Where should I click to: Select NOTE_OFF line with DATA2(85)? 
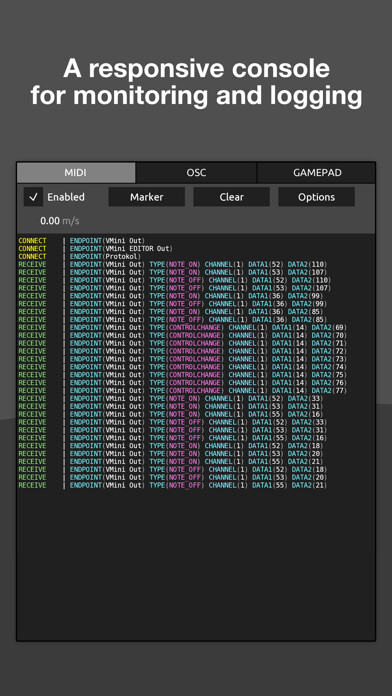173,320
